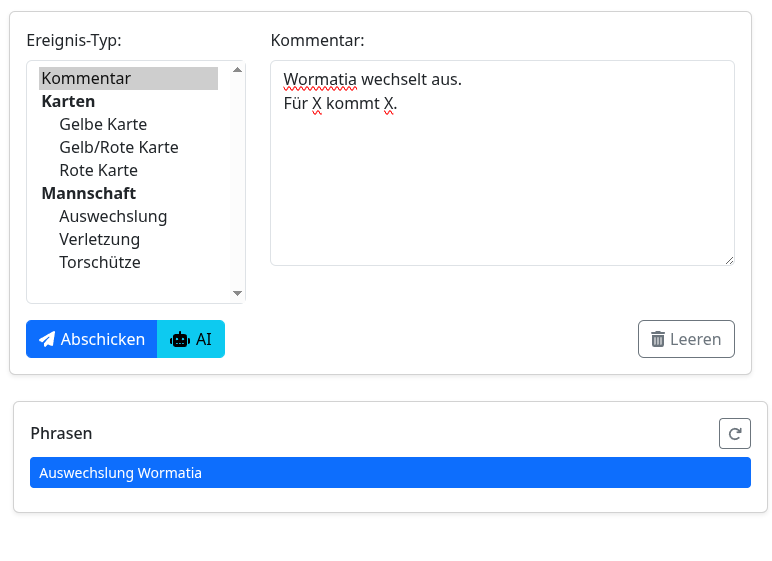Viewport: 772px width, 561px height.
Task: Choose Gelb/Rote Karte option
Action: tap(119, 147)
